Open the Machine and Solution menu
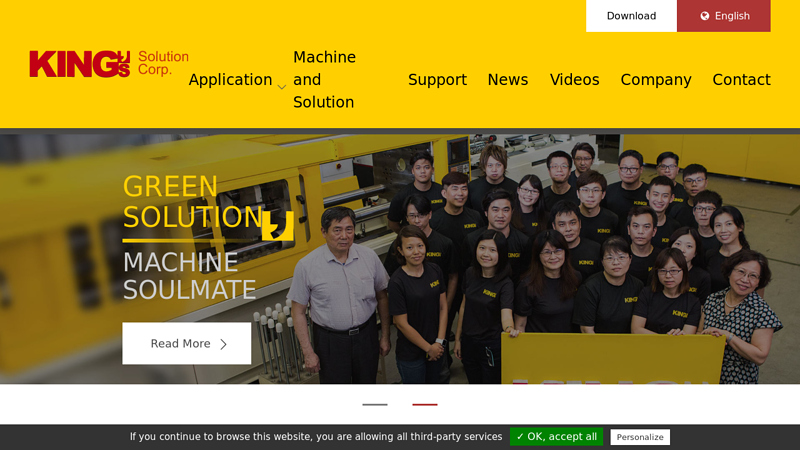Viewport: 800px width, 450px height. tap(324, 80)
